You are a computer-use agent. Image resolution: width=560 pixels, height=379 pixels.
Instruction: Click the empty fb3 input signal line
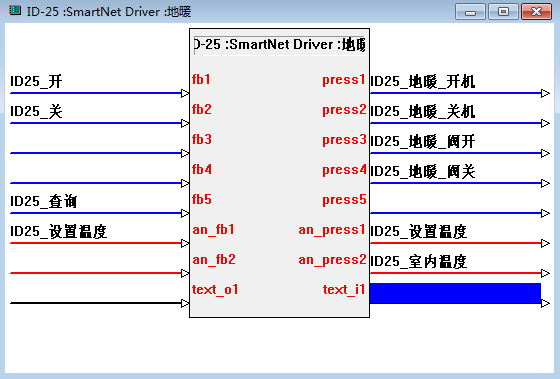pos(96,153)
